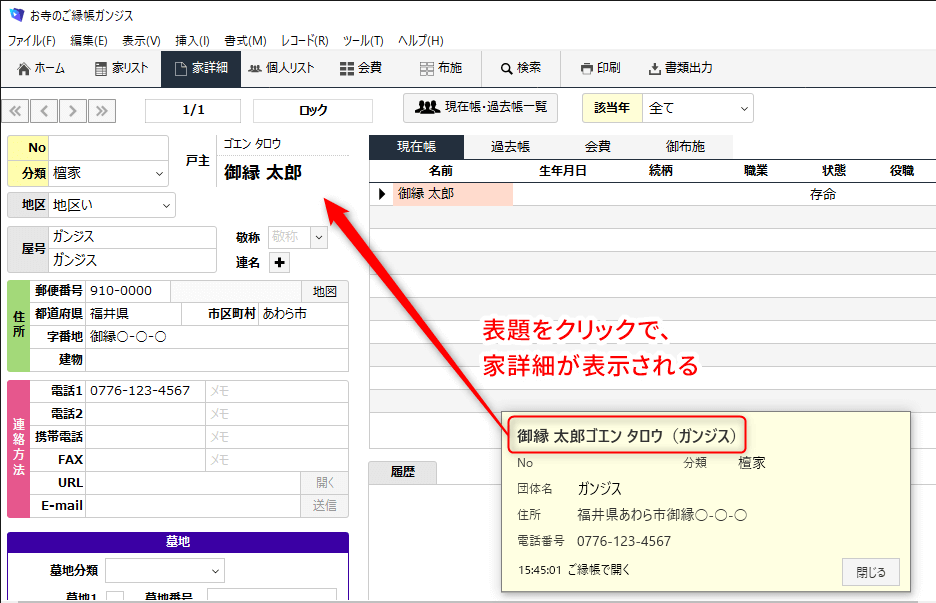Open the 家リスト house list view
Image resolution: width=936 pixels, height=603 pixels.
click(x=121, y=68)
